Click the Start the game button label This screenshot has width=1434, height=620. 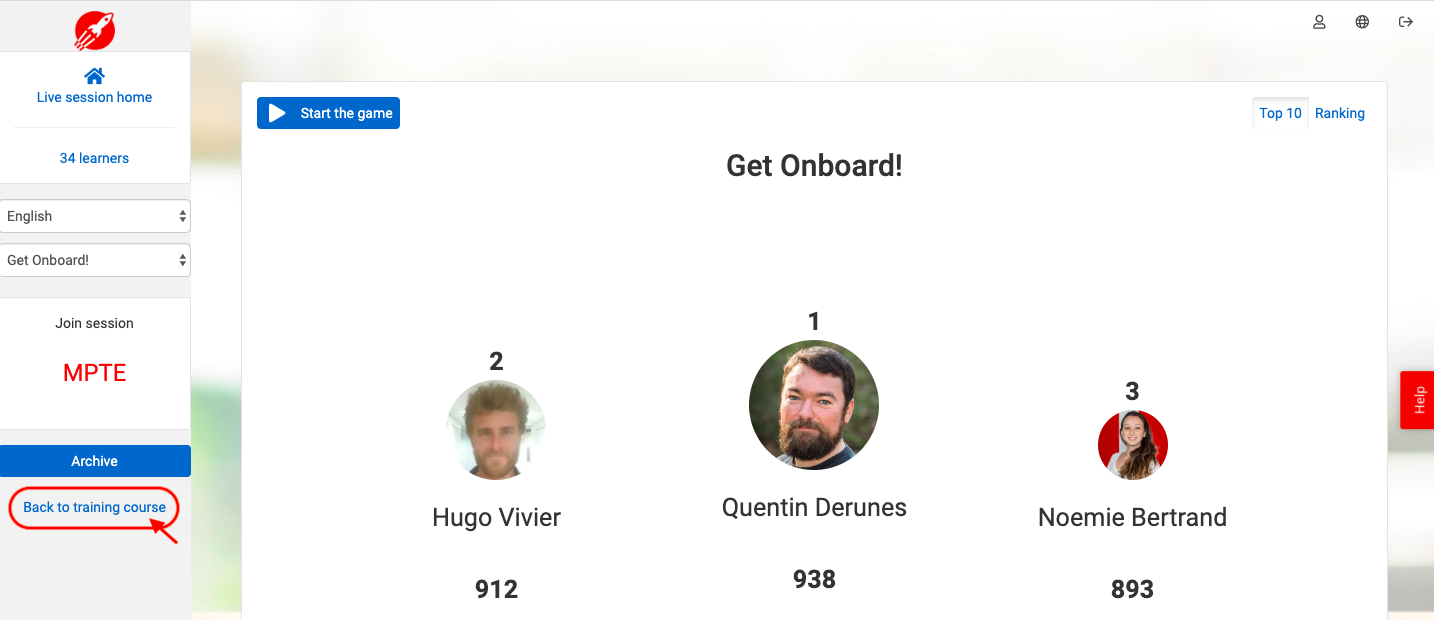pyautogui.click(x=346, y=113)
